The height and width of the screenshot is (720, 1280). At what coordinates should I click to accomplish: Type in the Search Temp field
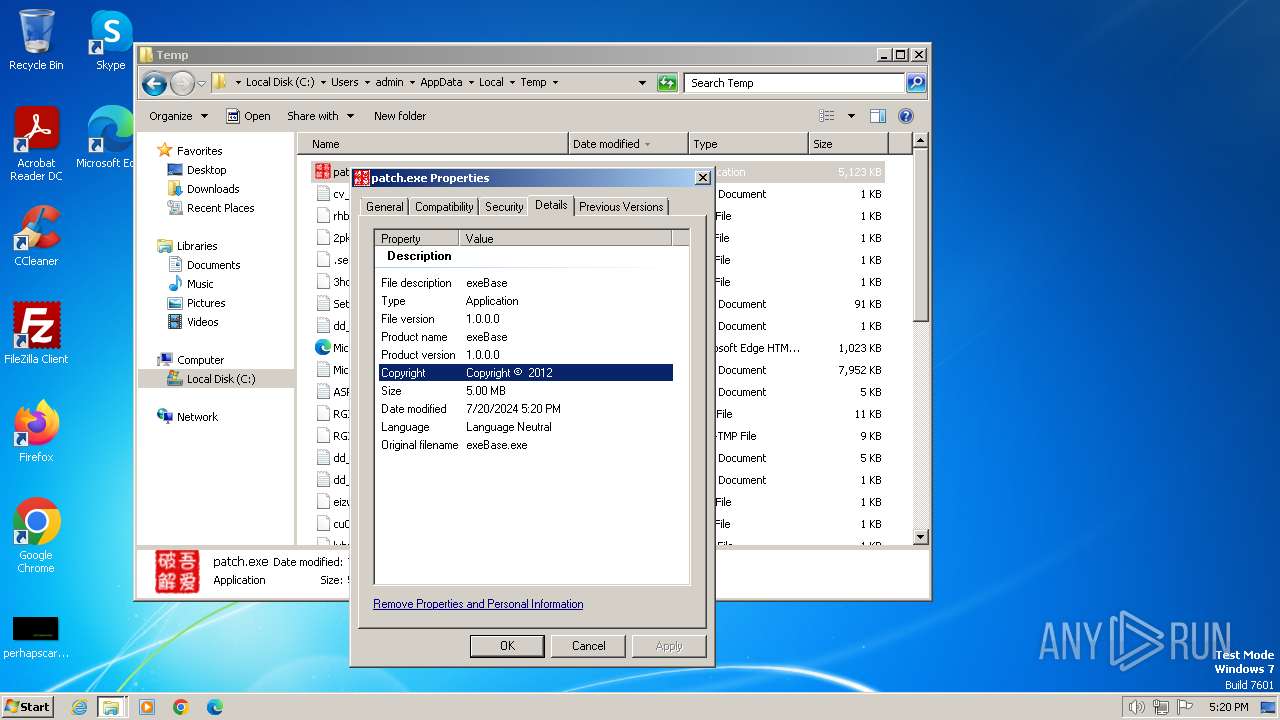pyautogui.click(x=795, y=83)
